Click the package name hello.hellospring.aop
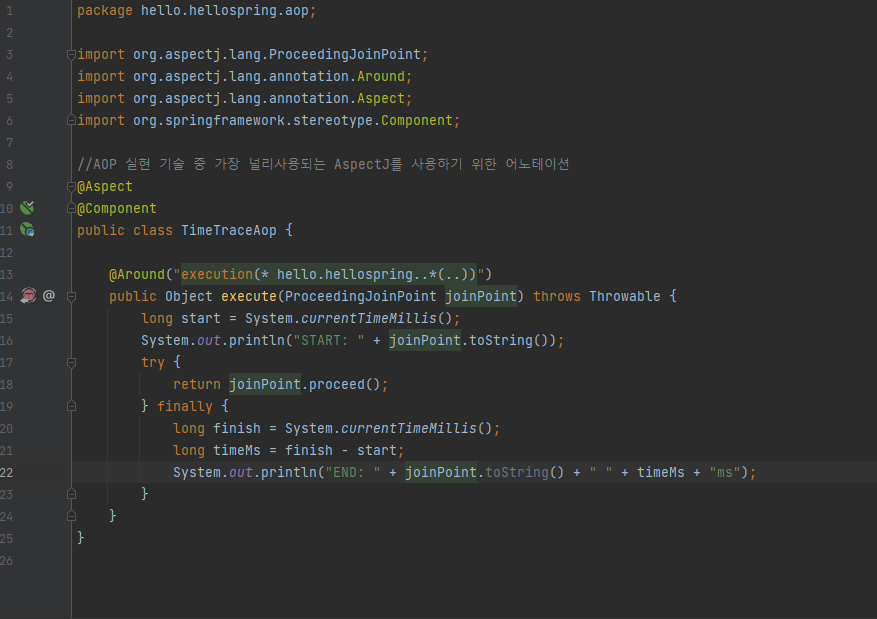 224,11
